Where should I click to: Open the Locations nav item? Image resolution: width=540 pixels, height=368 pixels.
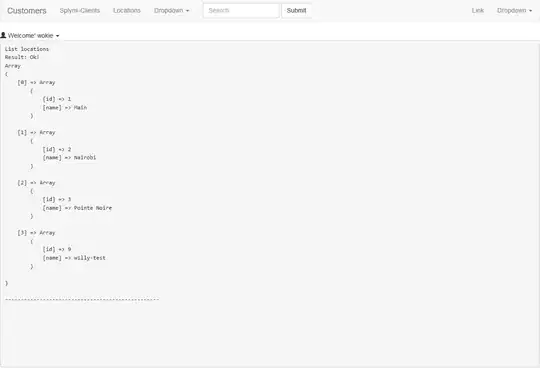pyautogui.click(x=127, y=11)
